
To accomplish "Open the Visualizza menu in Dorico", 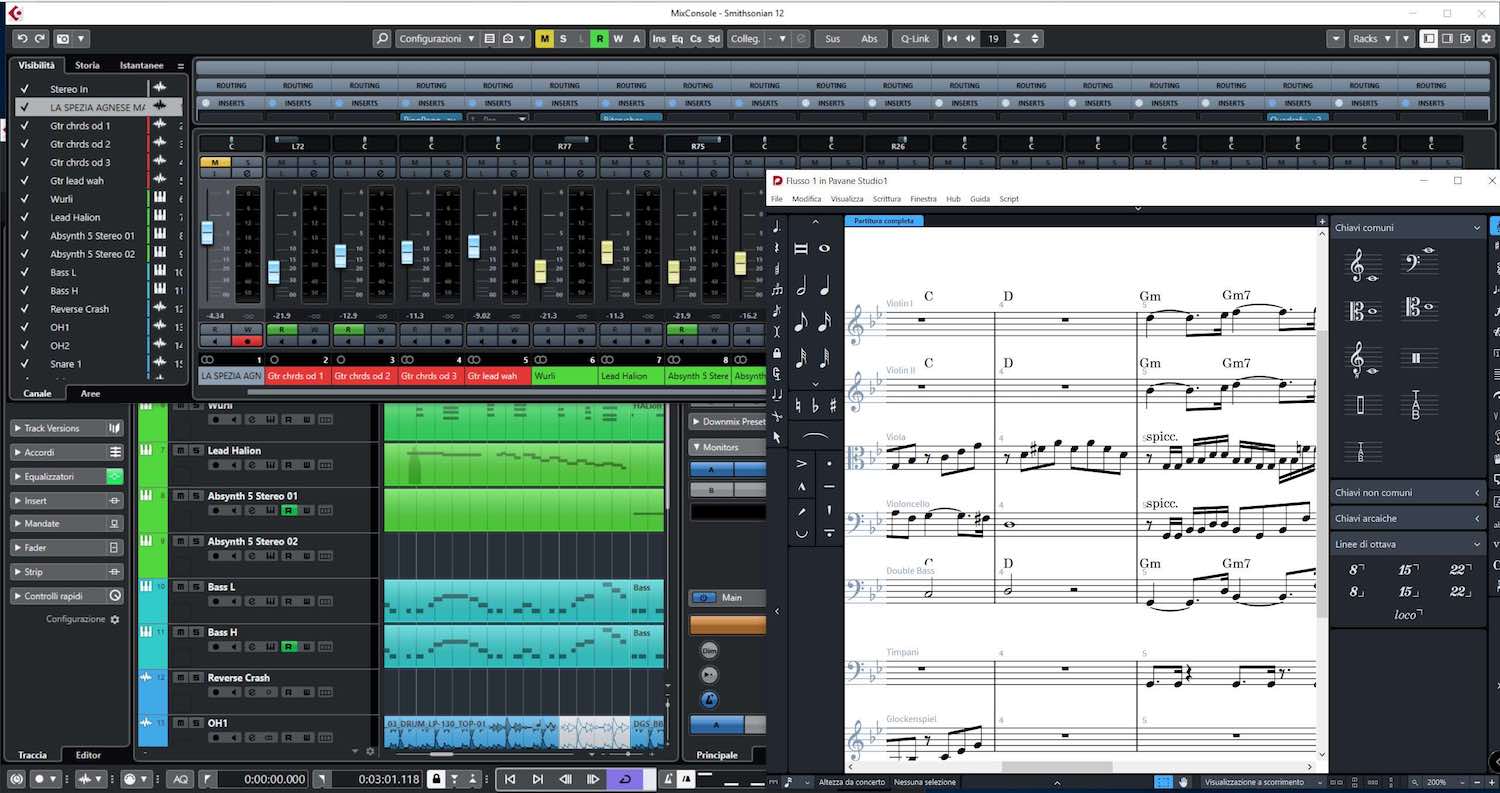I will (x=847, y=199).
